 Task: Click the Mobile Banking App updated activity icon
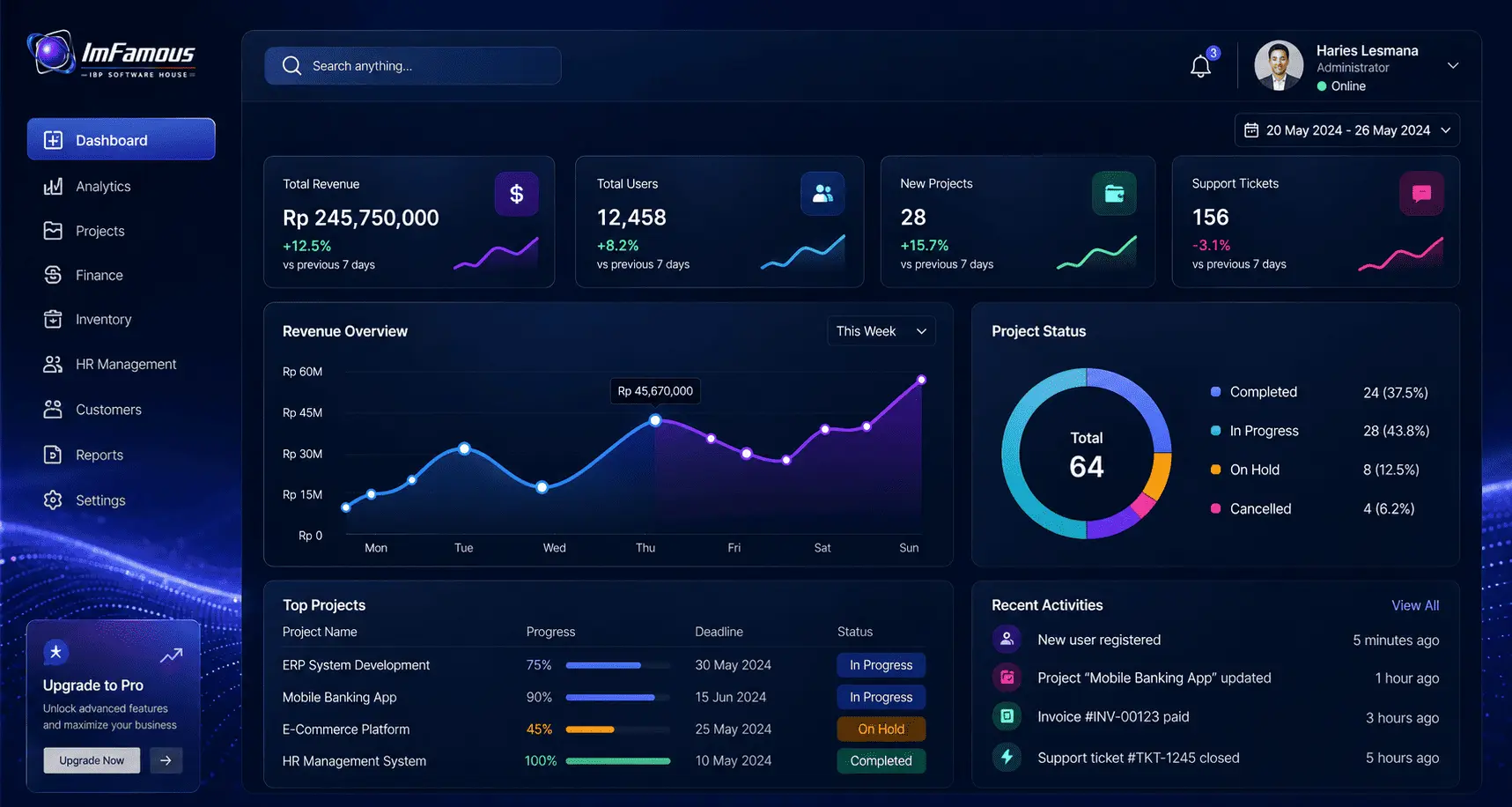coord(1007,677)
